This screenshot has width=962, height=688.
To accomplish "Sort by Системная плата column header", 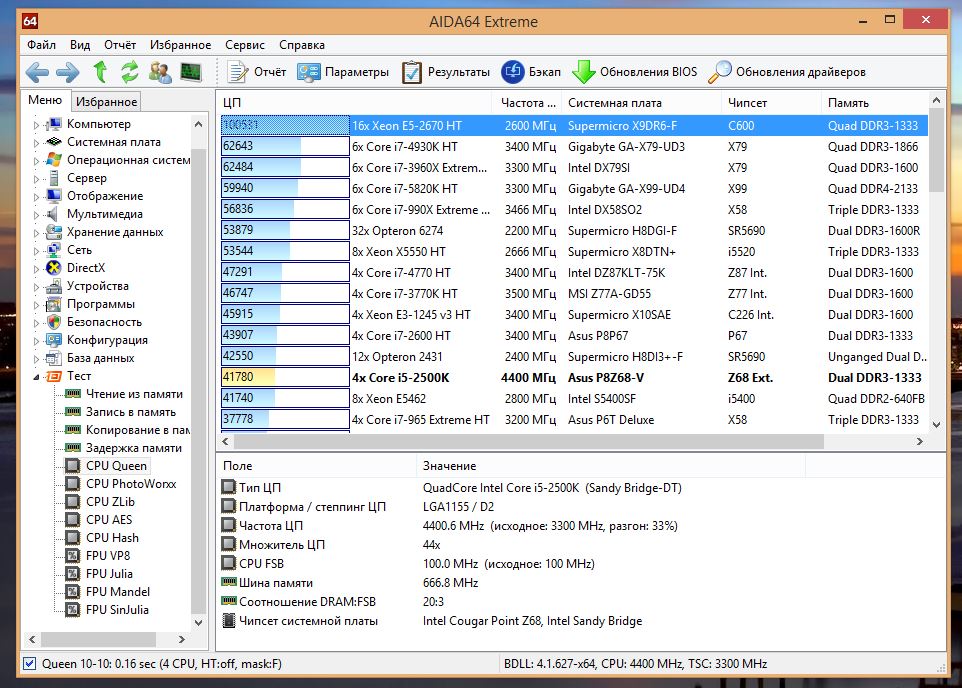I will click(x=642, y=102).
